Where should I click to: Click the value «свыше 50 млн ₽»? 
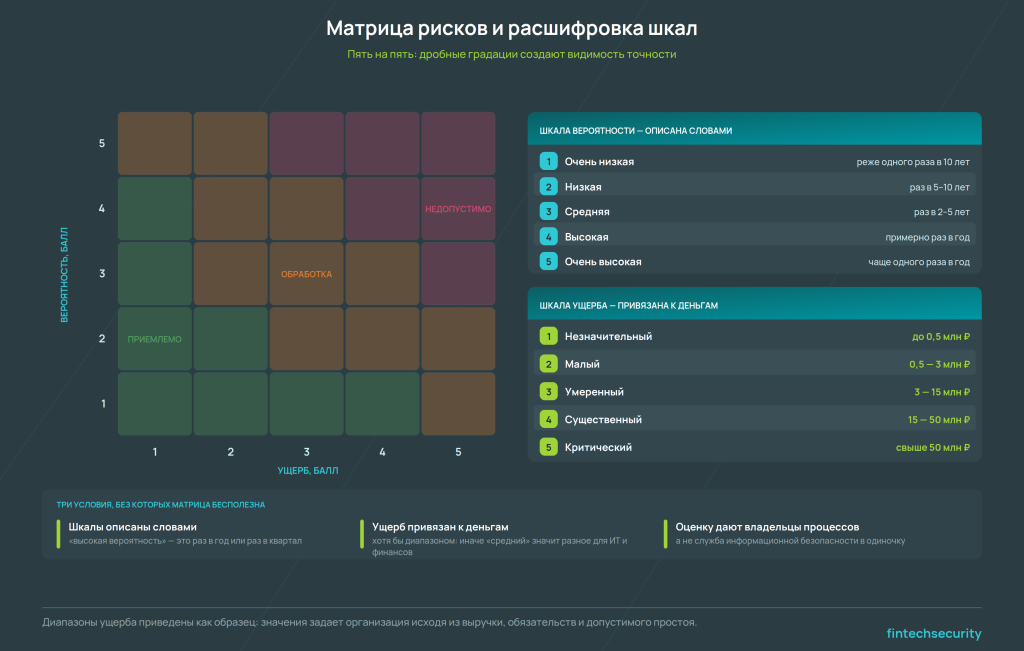click(933, 447)
